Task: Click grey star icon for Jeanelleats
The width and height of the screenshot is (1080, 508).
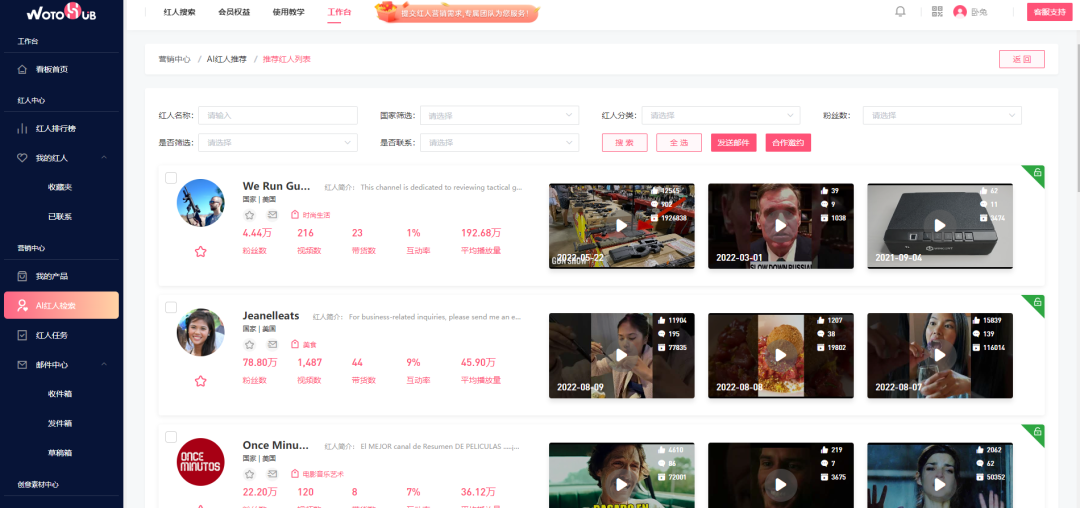Action: (249, 344)
